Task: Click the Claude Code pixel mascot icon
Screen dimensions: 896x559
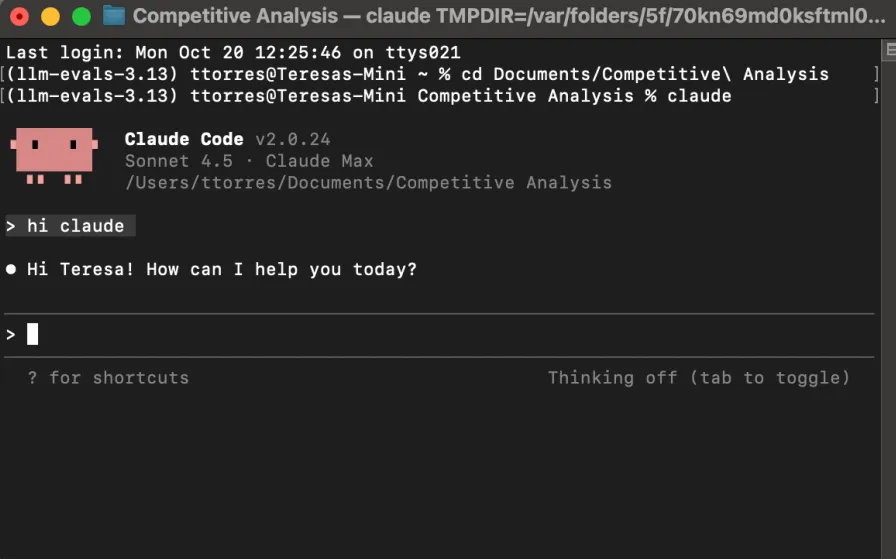Action: click(54, 155)
